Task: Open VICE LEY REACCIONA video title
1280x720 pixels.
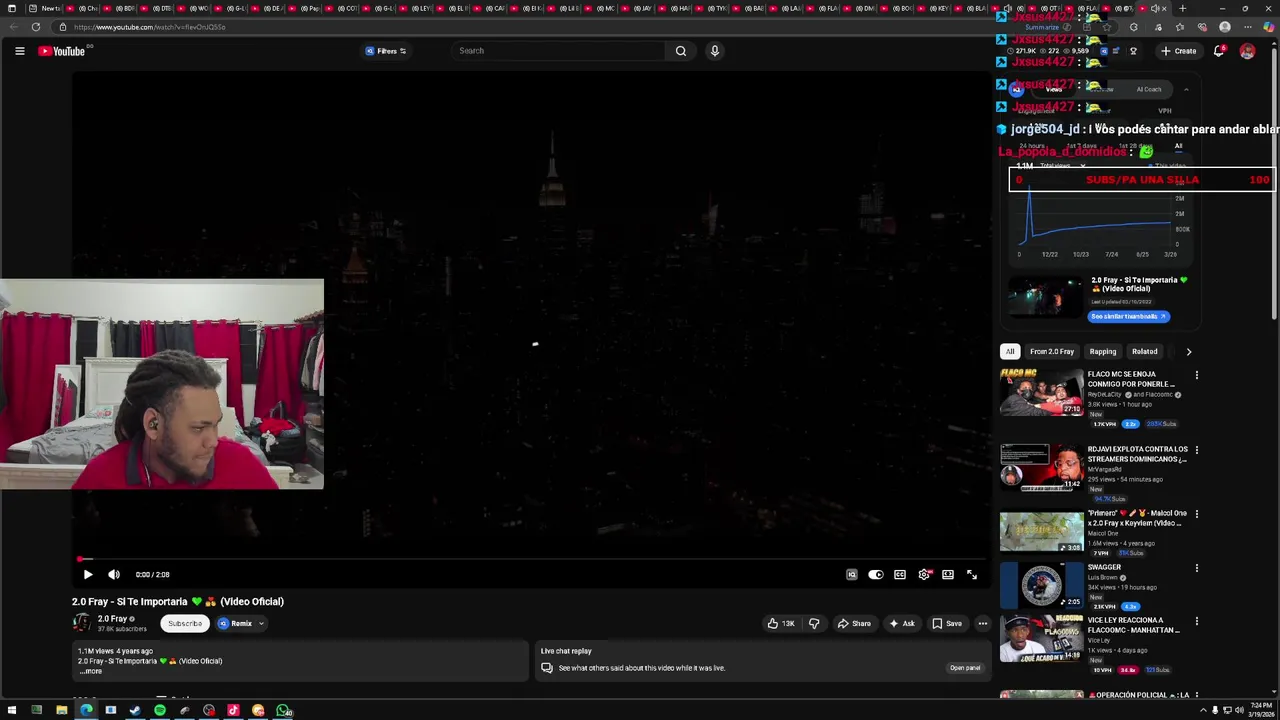Action: click(x=1134, y=625)
